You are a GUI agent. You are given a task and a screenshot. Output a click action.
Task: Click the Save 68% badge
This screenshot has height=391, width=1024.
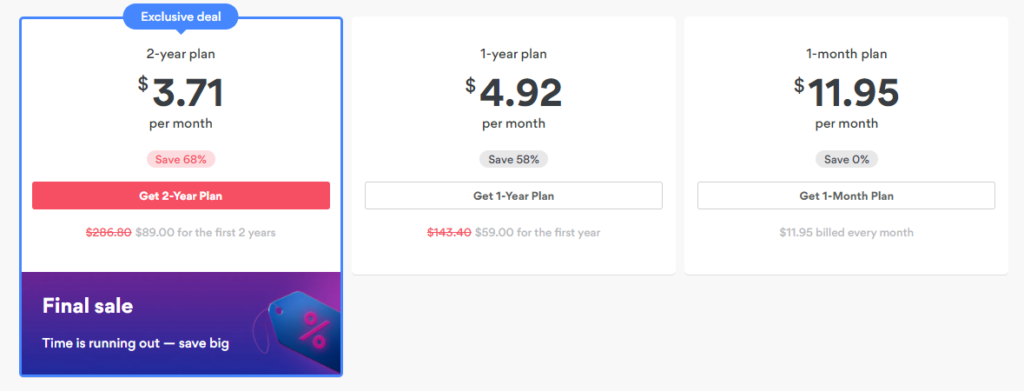click(x=181, y=159)
